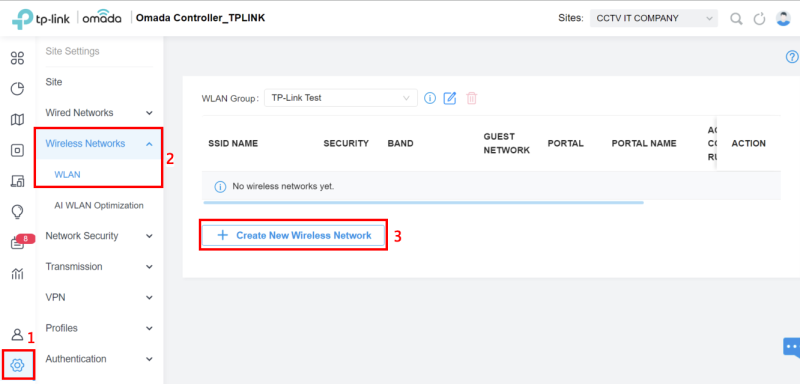
Task: Click the SSID NAME column header
Action: pyautogui.click(x=233, y=144)
